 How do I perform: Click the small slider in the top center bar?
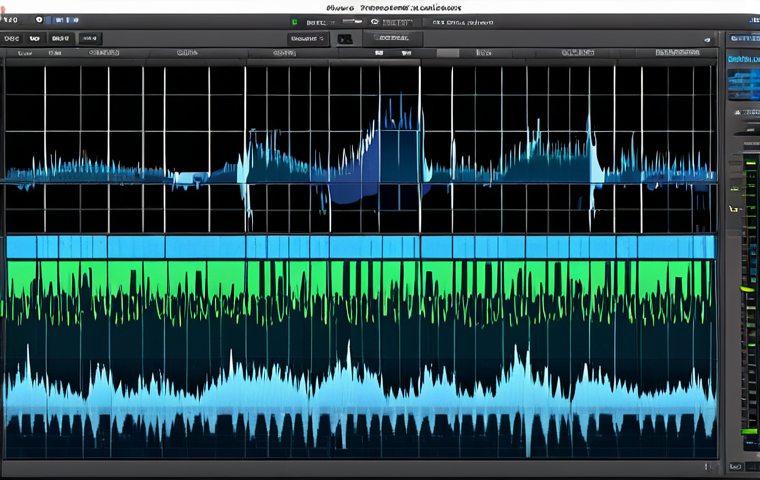pos(352,21)
